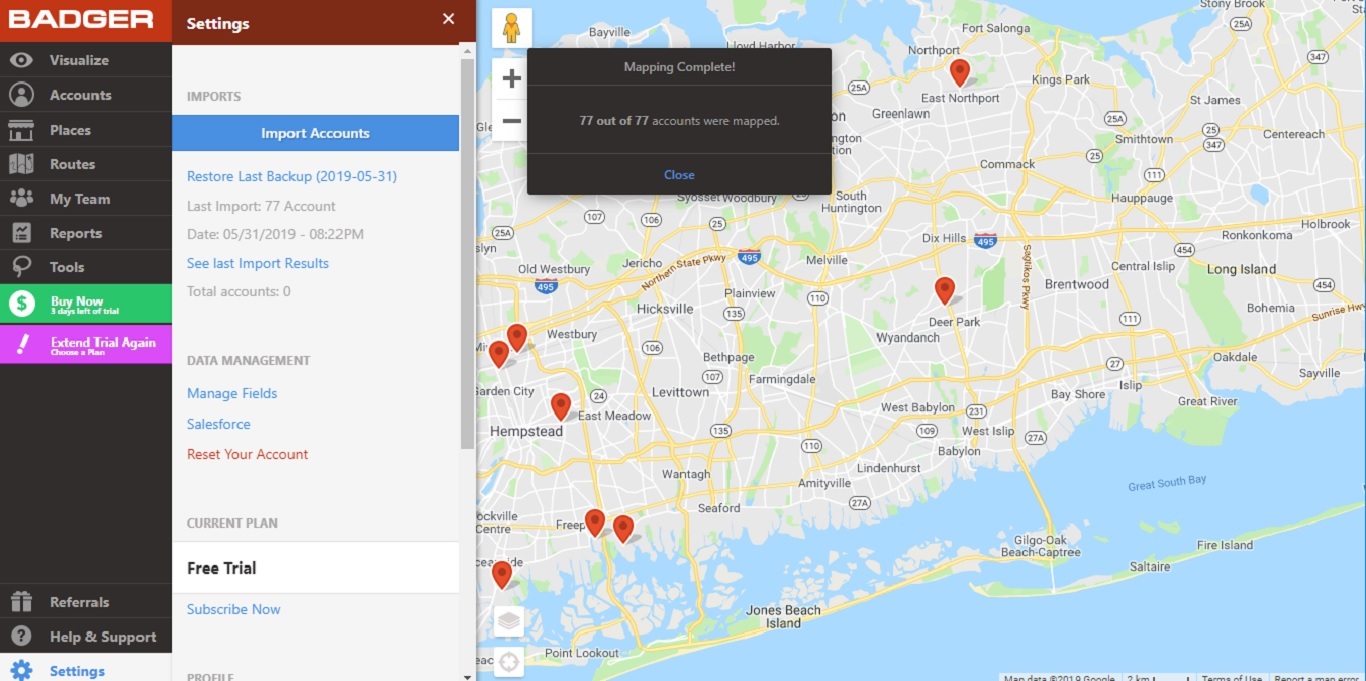Click '77 out of 77 accounts' message

(x=679, y=121)
